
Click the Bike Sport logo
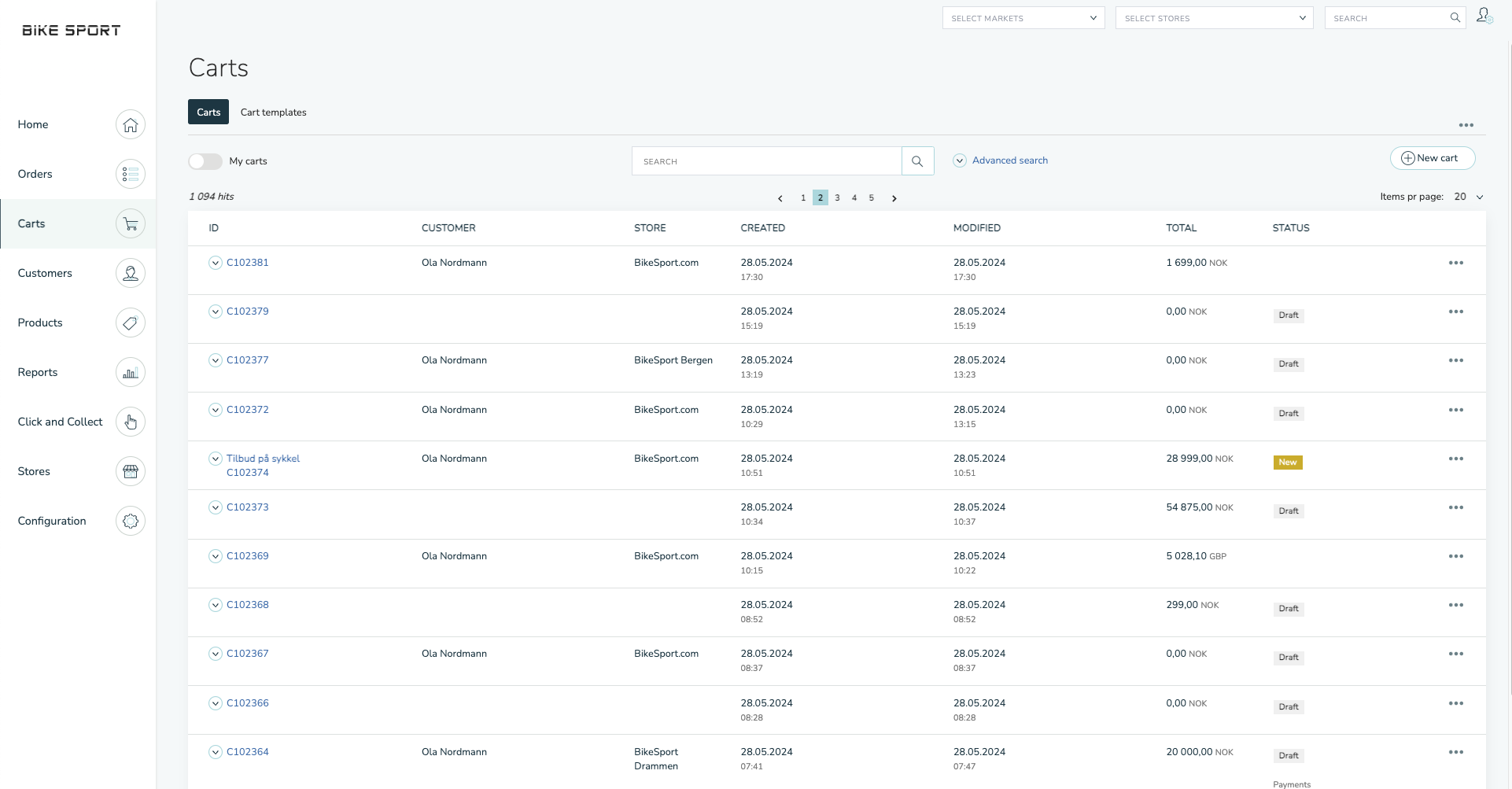(71, 31)
